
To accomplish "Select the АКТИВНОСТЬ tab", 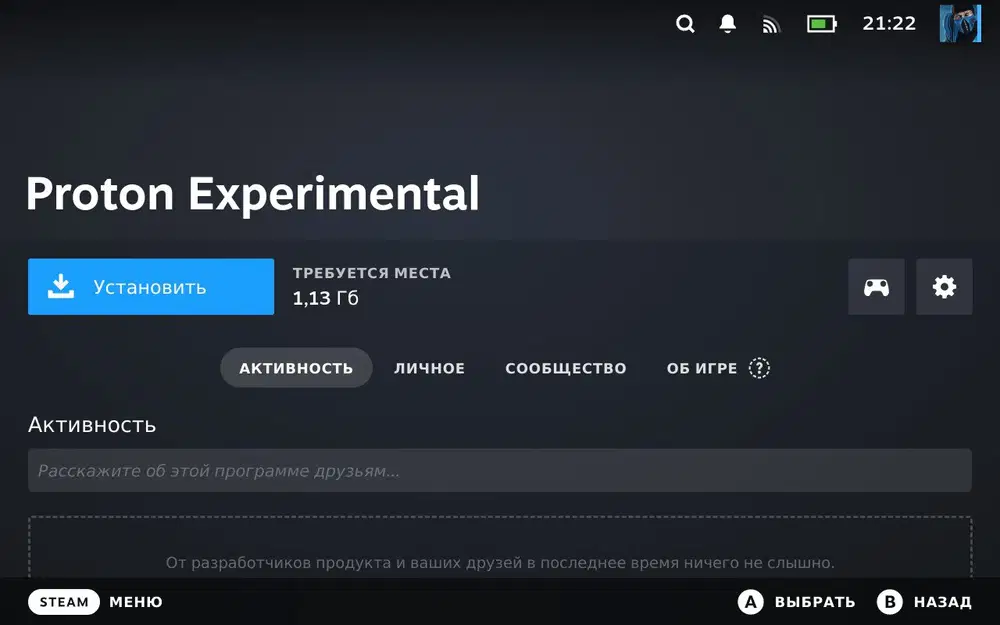I will pyautogui.click(x=296, y=368).
